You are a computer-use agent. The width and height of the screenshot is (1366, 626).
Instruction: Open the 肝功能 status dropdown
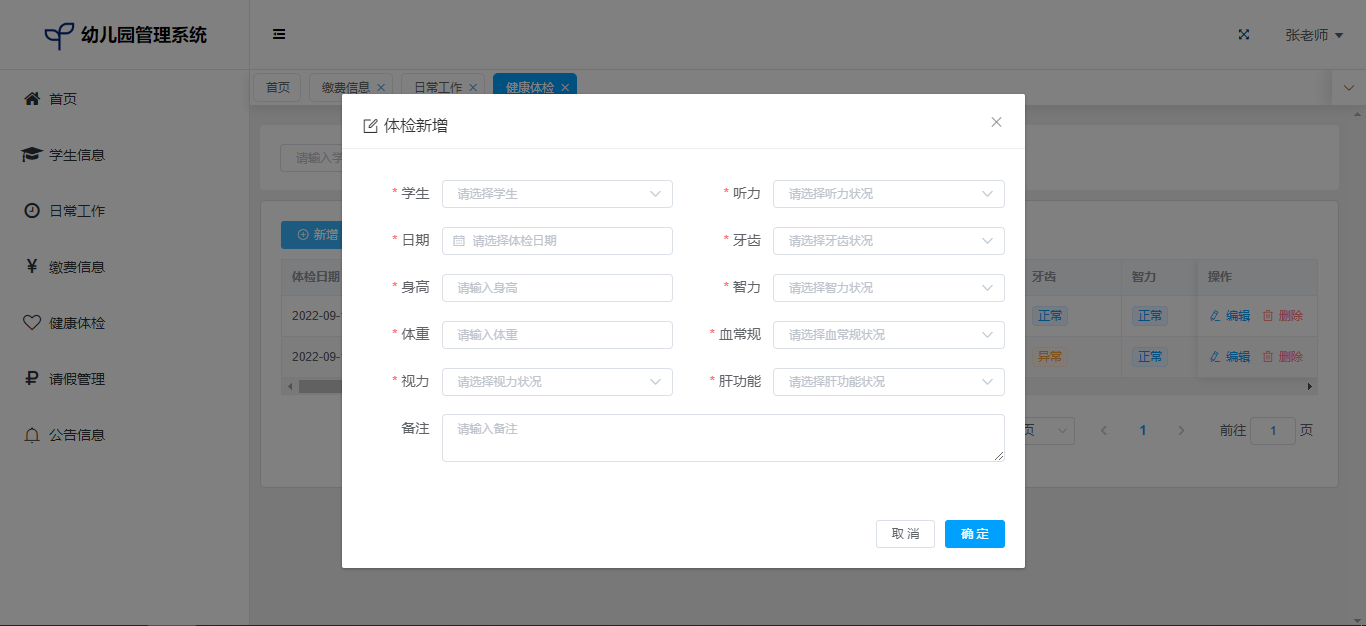888,382
